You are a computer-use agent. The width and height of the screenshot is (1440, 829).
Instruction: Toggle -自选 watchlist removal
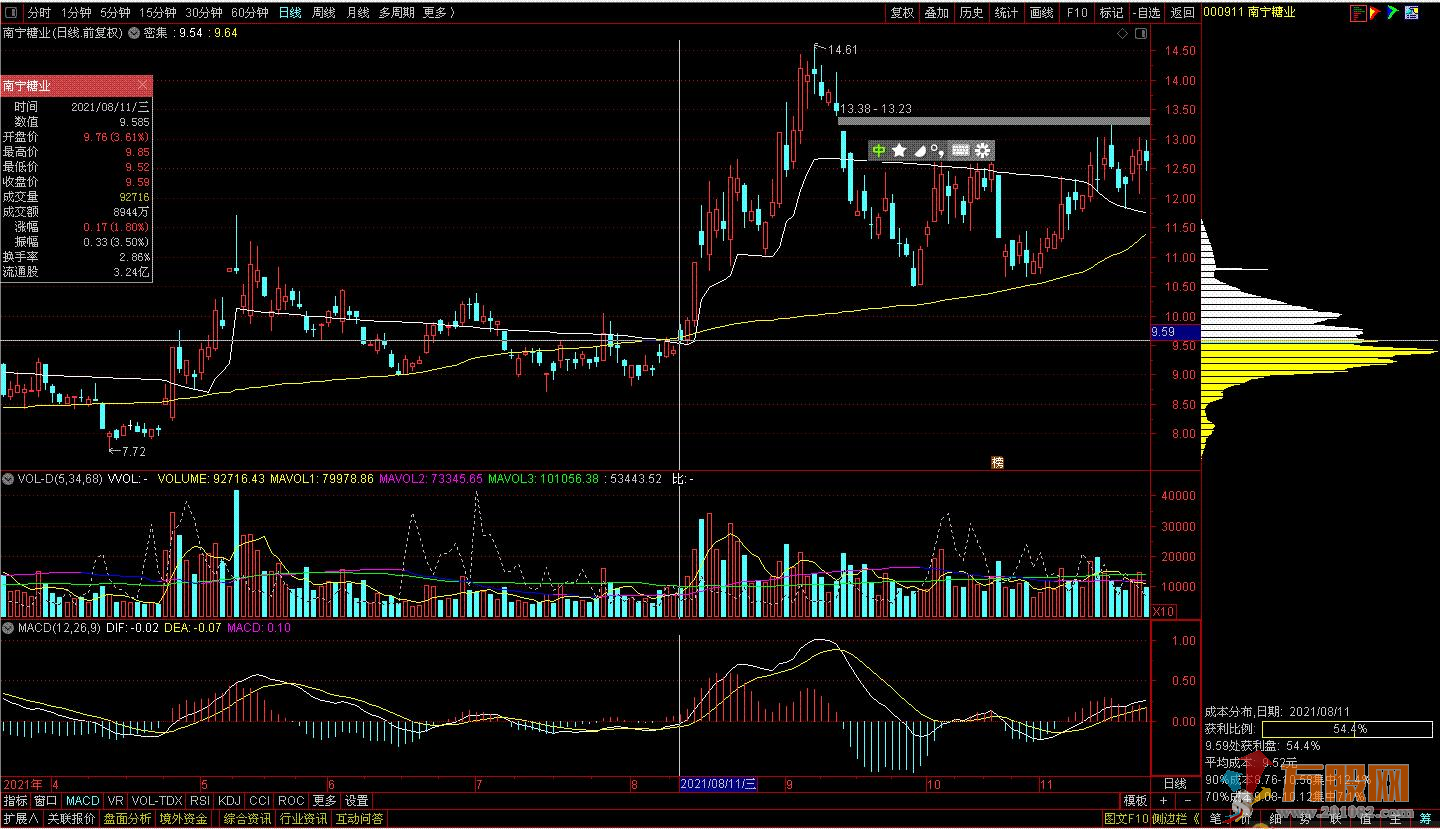[1147, 12]
